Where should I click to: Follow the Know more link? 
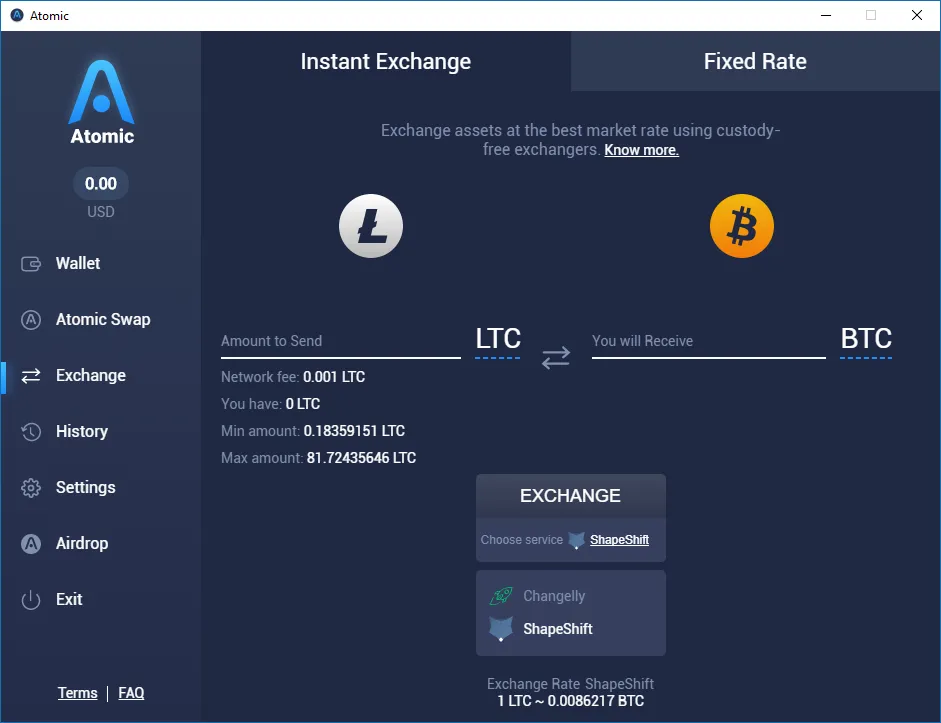[x=641, y=150]
